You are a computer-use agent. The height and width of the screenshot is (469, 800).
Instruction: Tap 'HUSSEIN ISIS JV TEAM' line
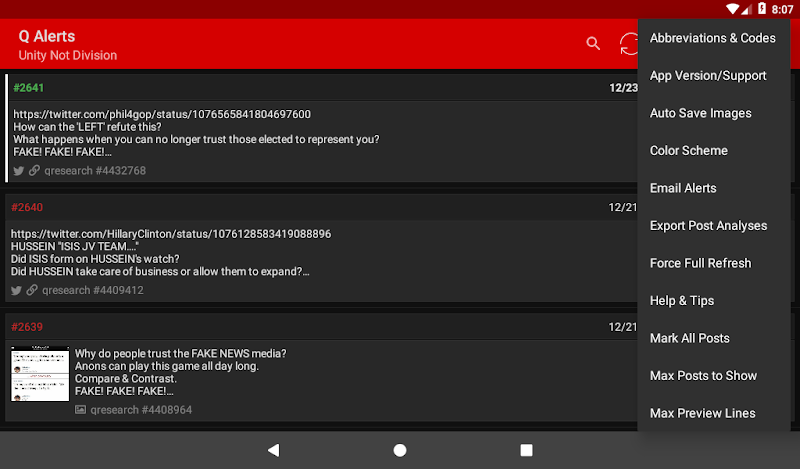(75, 246)
